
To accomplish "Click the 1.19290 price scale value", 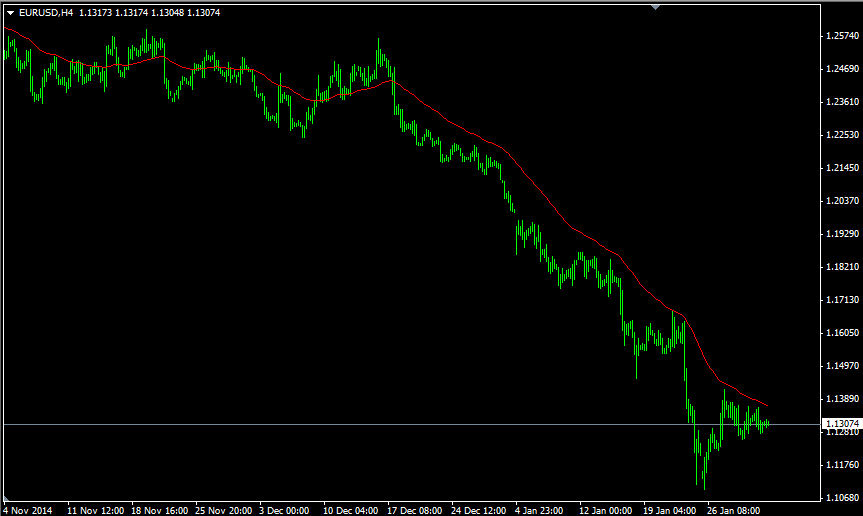I will (842, 234).
